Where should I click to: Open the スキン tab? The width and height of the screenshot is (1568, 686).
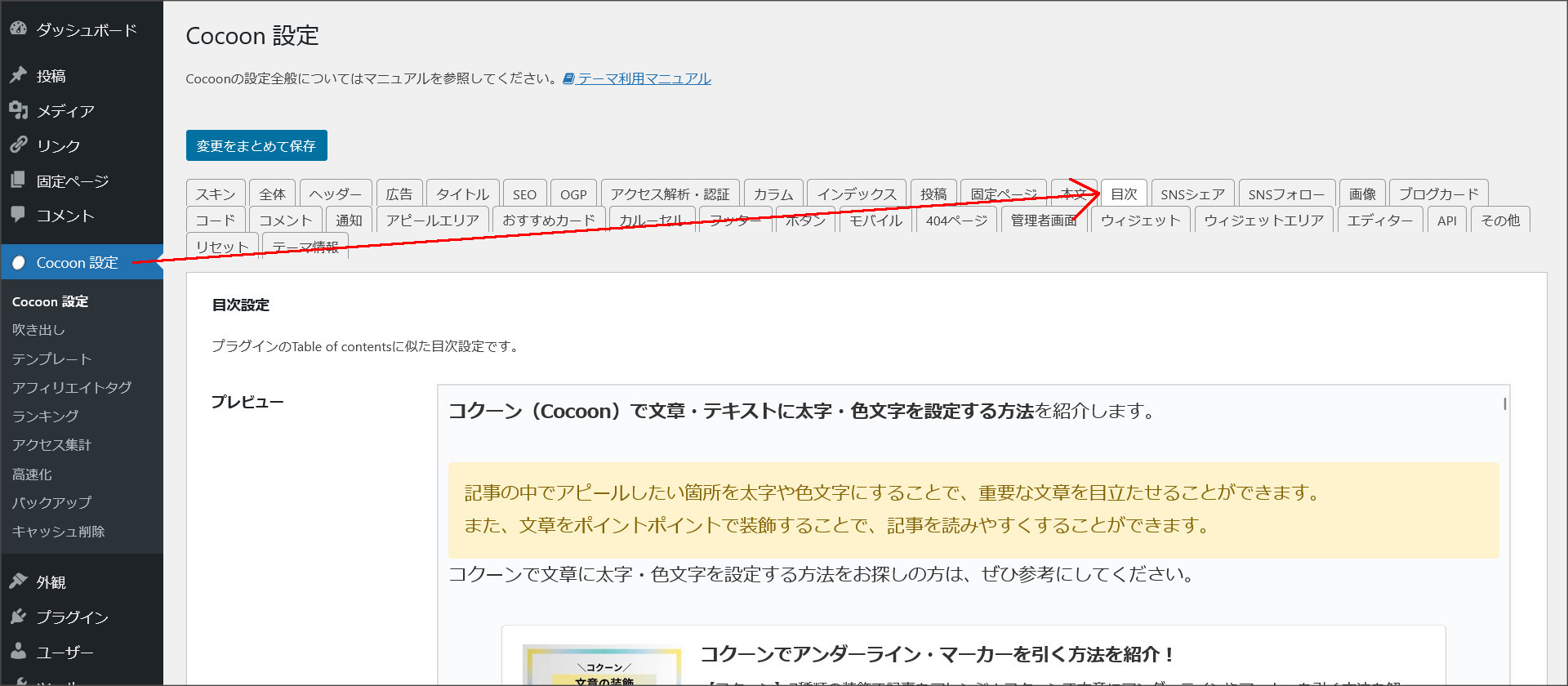pyautogui.click(x=216, y=194)
